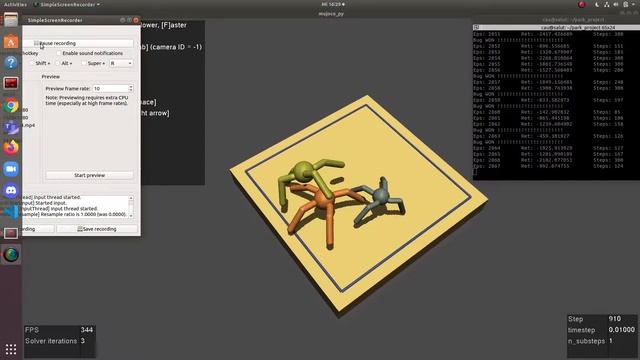Click the battery icon in top bar

click(x=626, y=4)
